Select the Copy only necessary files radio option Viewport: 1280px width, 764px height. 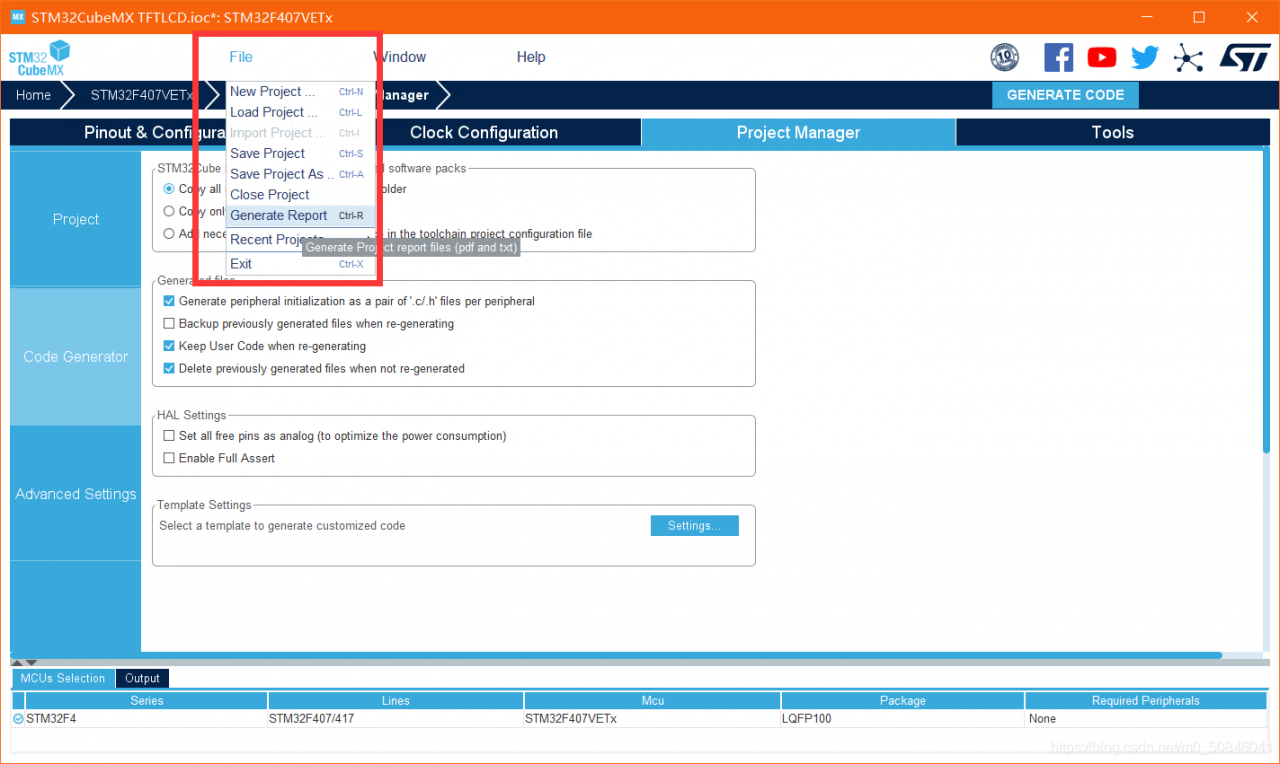[x=169, y=211]
